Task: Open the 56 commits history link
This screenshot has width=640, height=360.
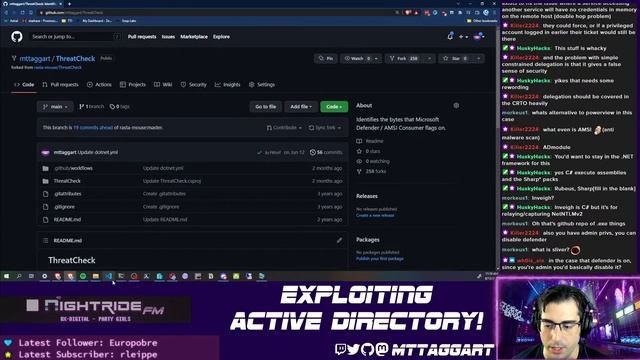Action: 326,152
